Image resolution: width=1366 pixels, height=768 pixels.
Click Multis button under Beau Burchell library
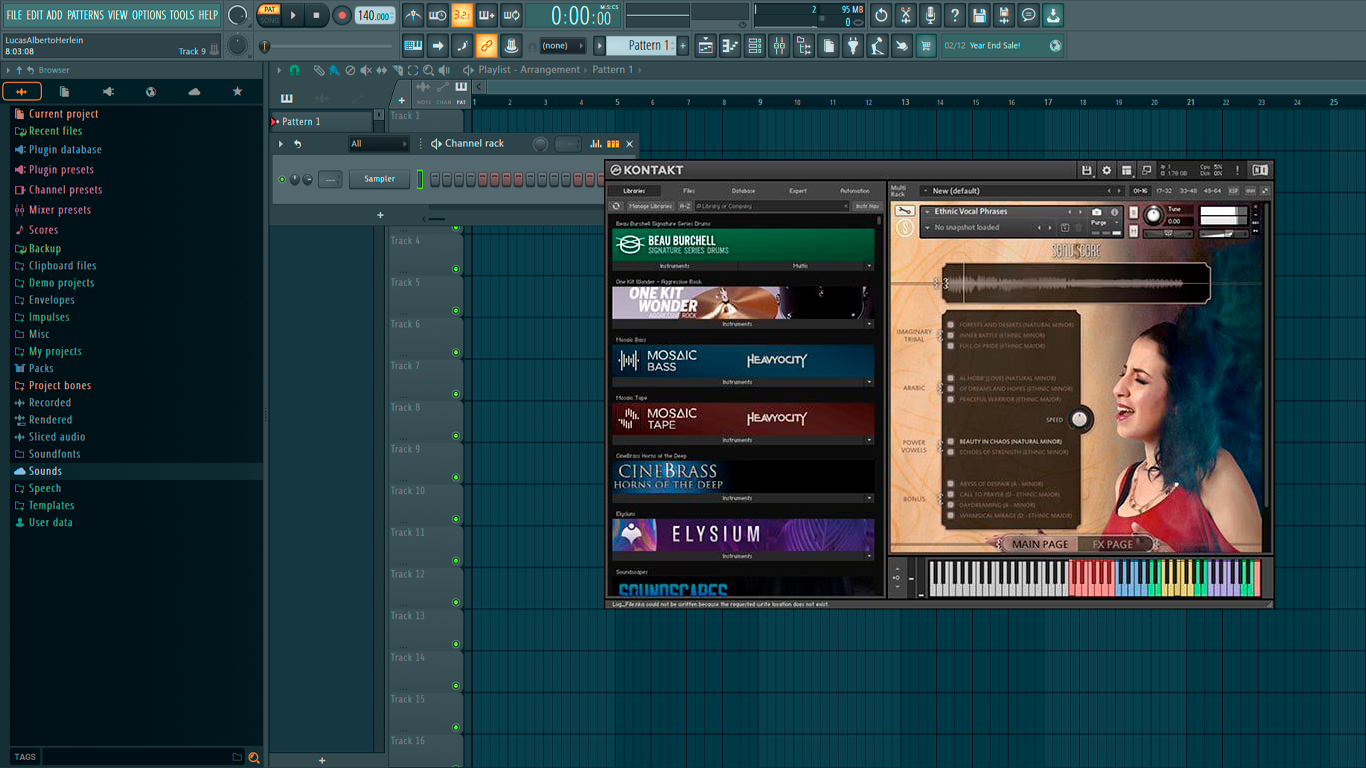[800, 266]
